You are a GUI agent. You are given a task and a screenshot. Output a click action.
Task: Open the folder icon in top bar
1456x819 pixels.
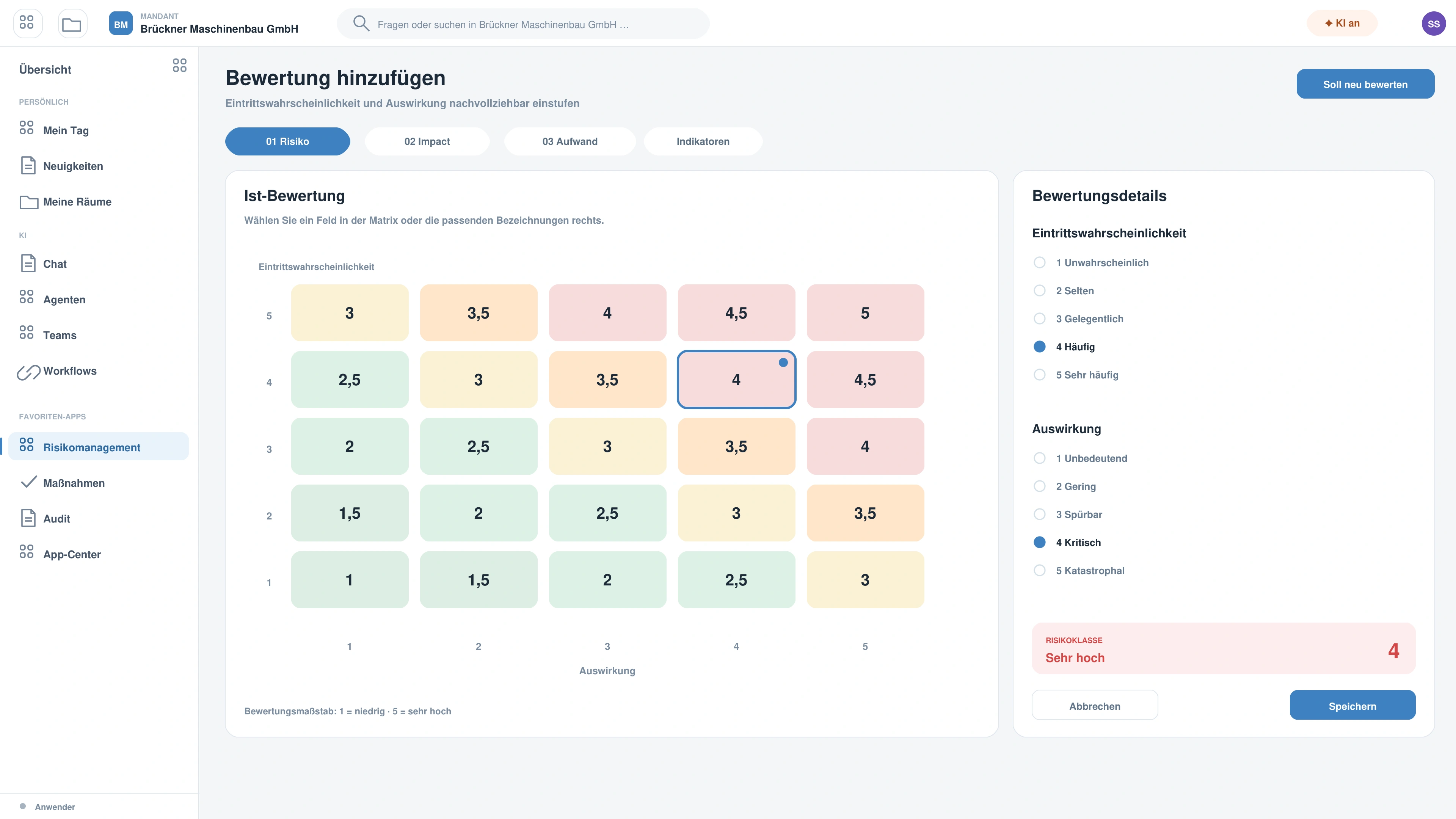(72, 23)
